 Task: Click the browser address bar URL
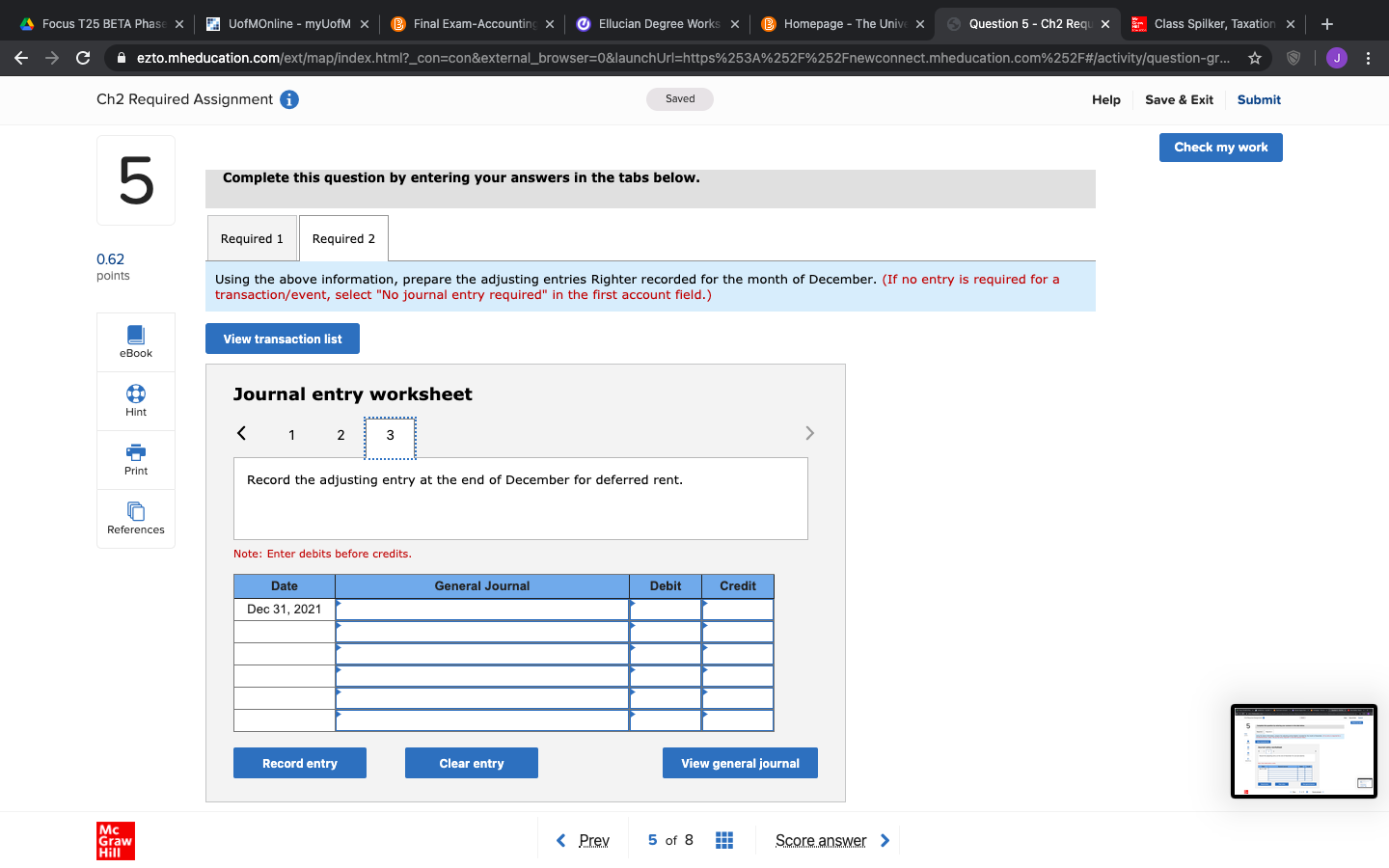click(683, 58)
